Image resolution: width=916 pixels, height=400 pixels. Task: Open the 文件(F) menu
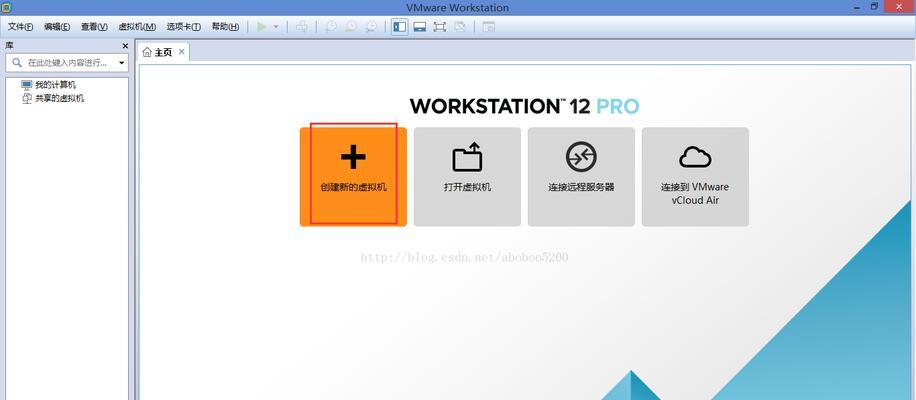pos(20,27)
